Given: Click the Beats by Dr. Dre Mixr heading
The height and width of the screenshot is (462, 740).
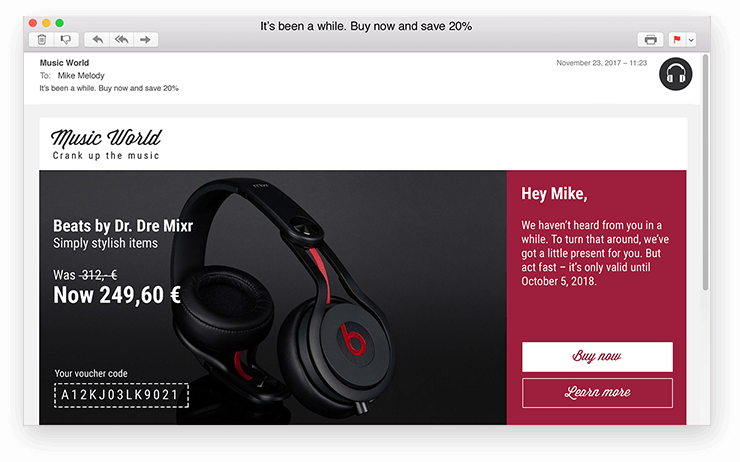Looking at the screenshot, I should pos(123,226).
